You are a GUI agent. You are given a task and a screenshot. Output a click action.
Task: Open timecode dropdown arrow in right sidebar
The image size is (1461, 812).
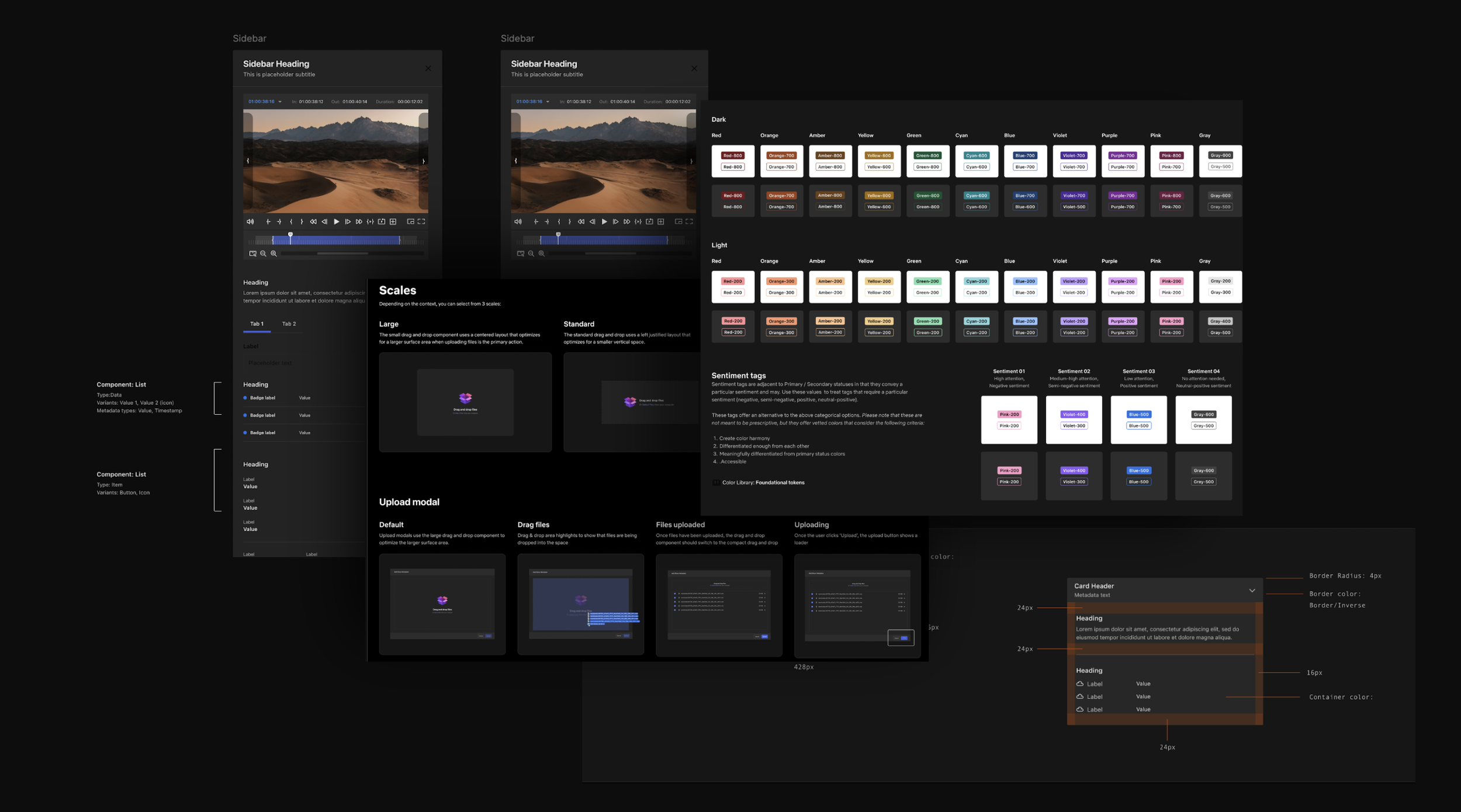click(x=548, y=102)
